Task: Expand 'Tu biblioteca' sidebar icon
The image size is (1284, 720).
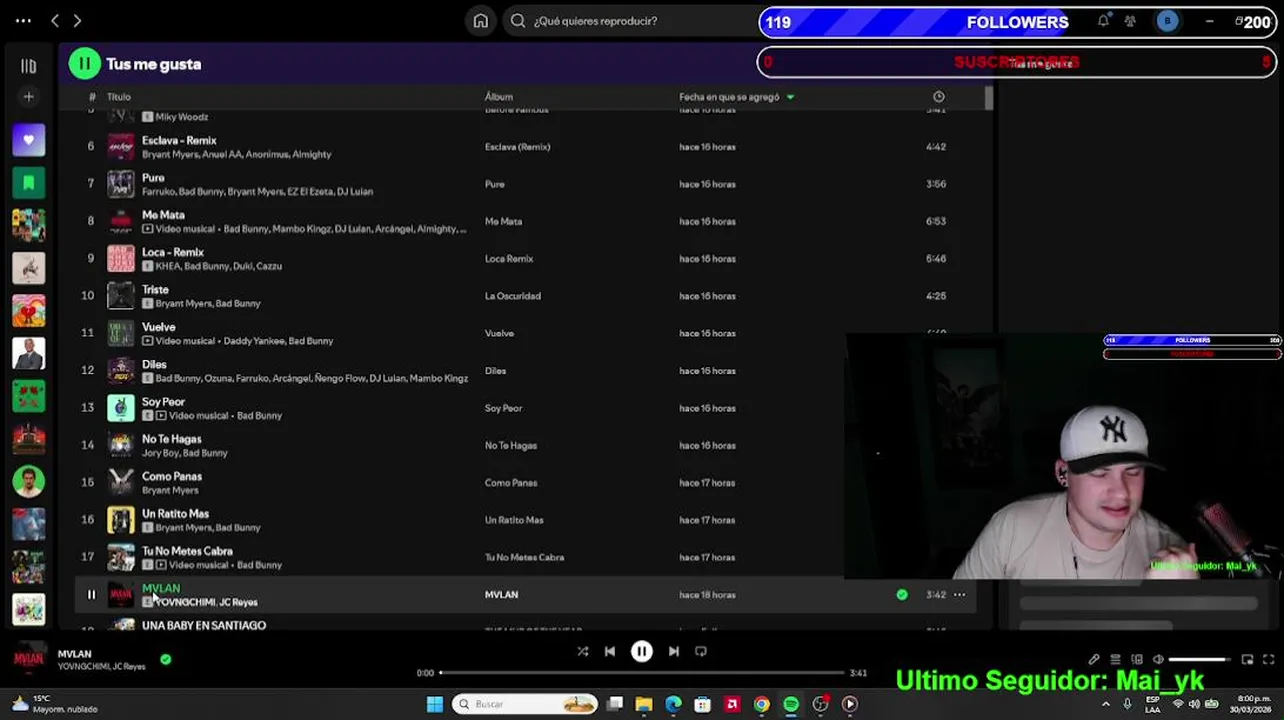Action: tap(28, 66)
